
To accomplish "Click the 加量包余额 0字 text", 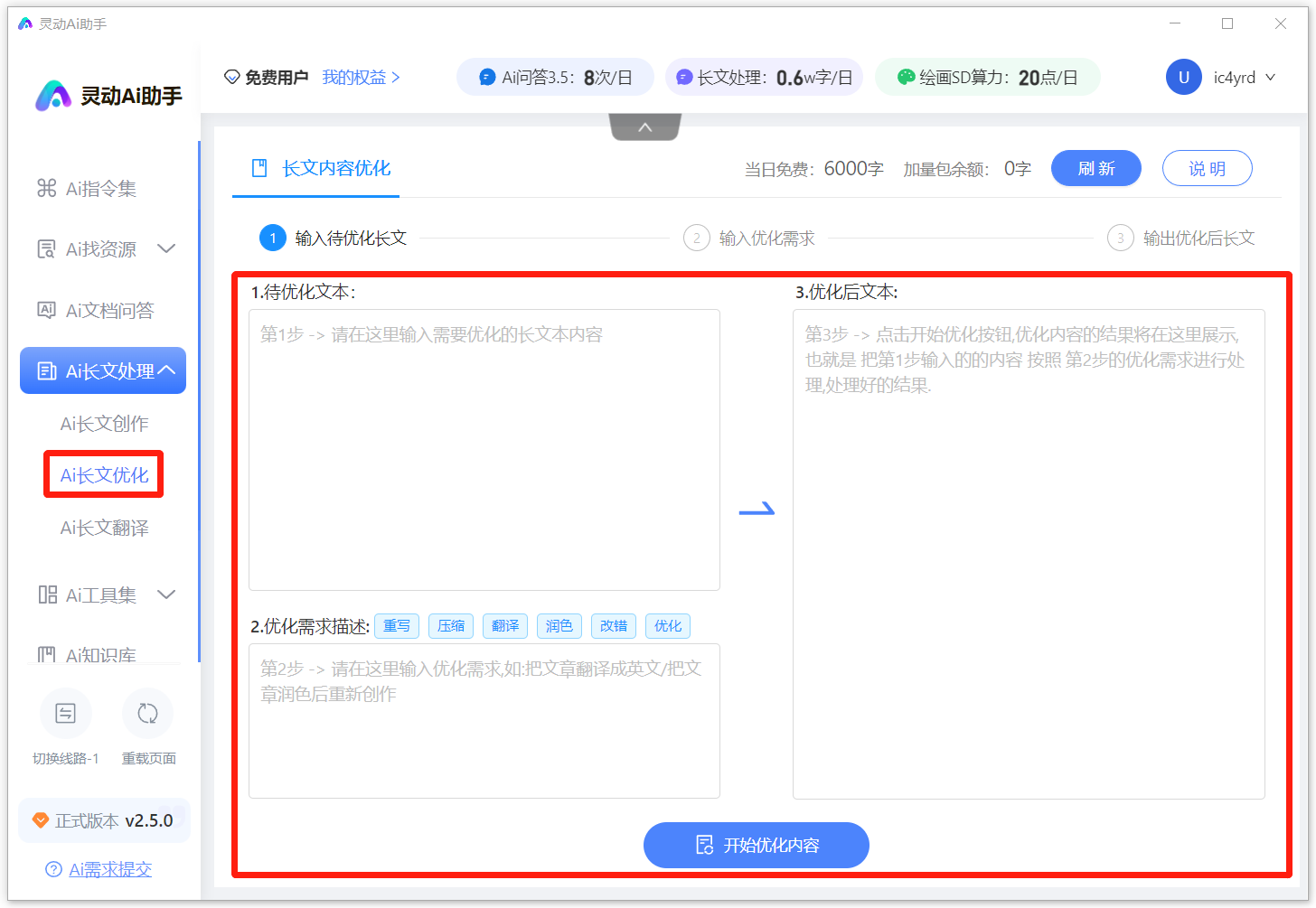I will pos(966,169).
